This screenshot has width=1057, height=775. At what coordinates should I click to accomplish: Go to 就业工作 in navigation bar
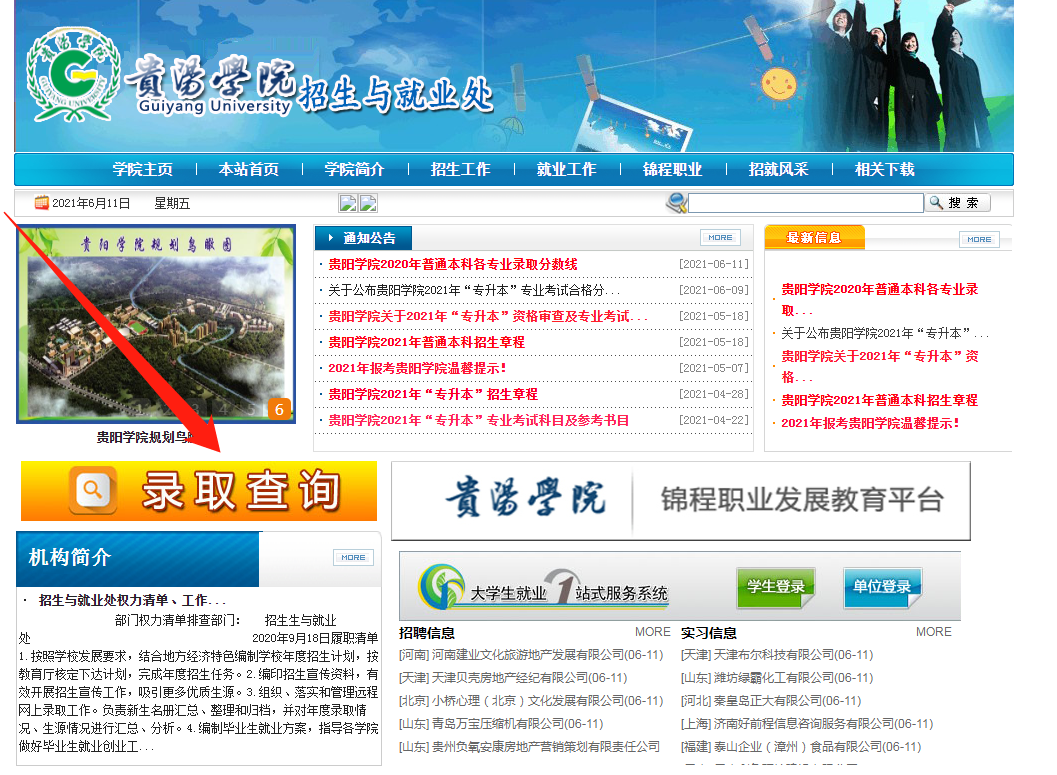tap(566, 170)
